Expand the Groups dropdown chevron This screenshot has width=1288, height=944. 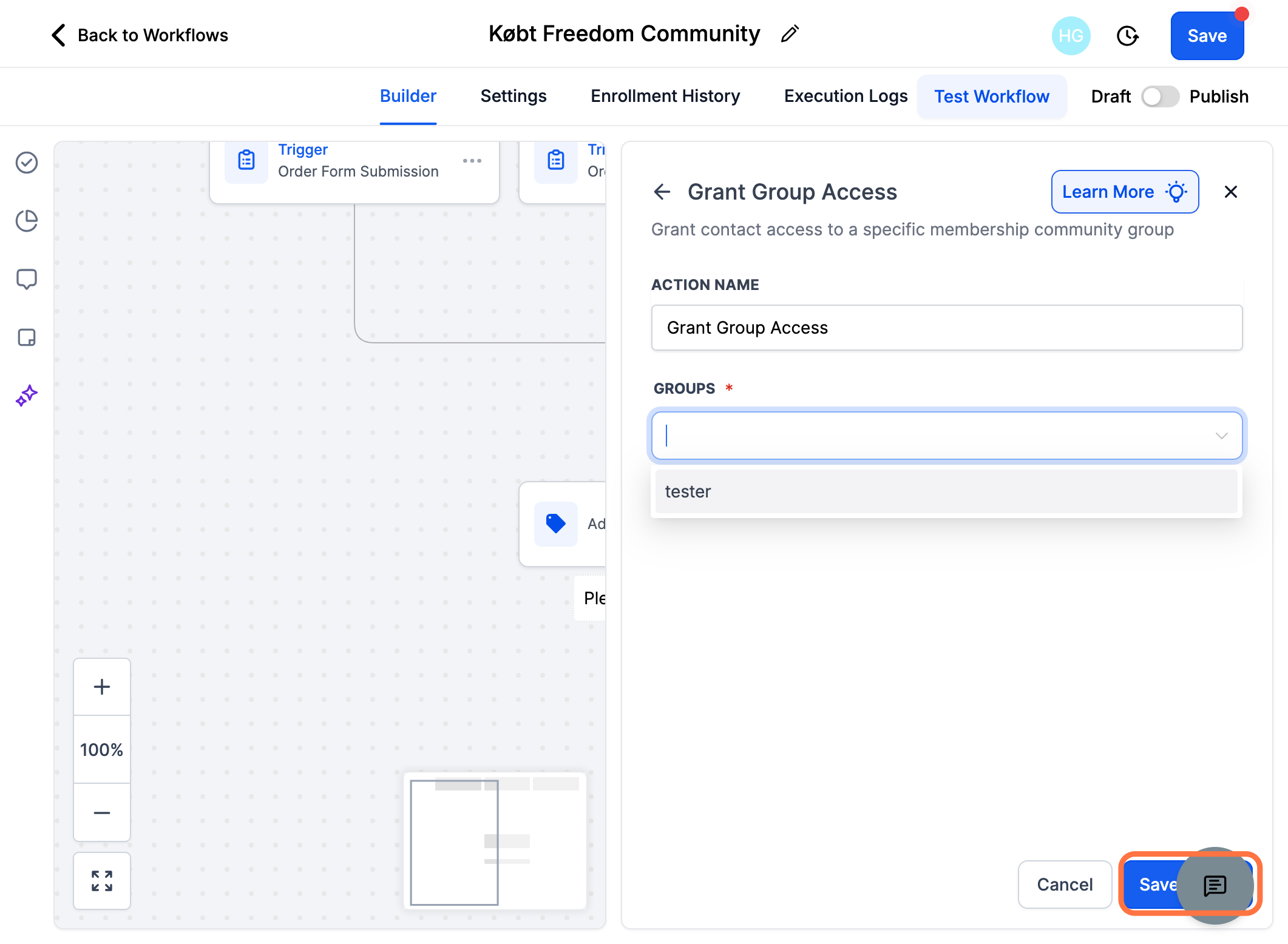(x=1221, y=436)
